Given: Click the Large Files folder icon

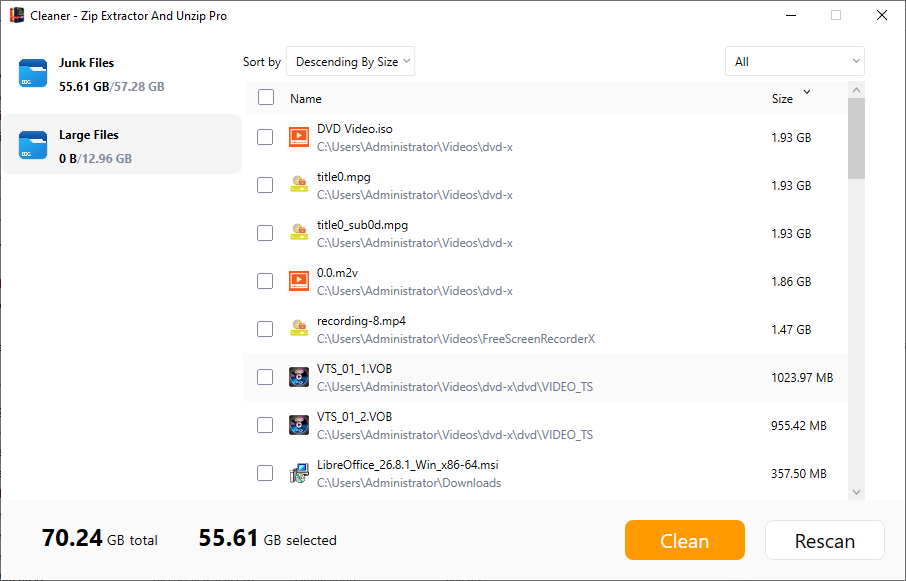Looking at the screenshot, I should pyautogui.click(x=33, y=145).
